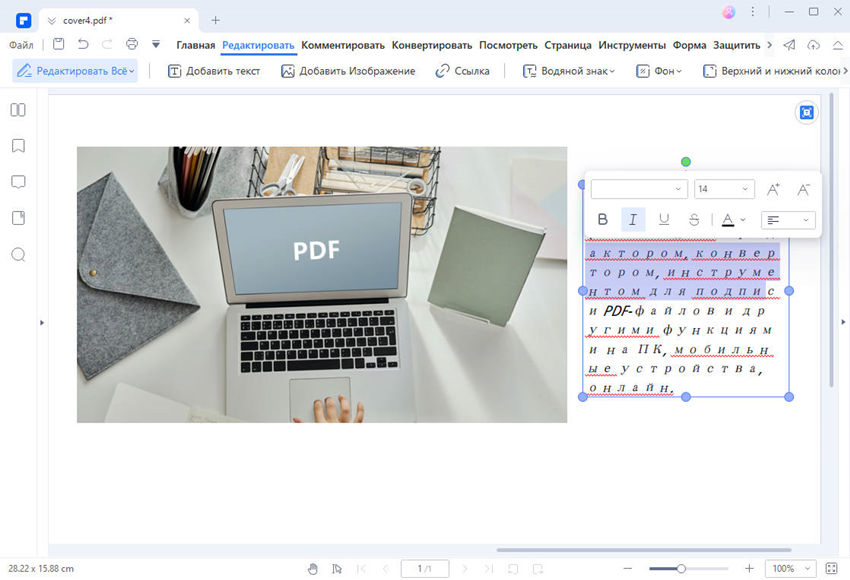This screenshot has width=850, height=580.
Task: Click Верхний и нижний колонтитул button
Action: [771, 71]
